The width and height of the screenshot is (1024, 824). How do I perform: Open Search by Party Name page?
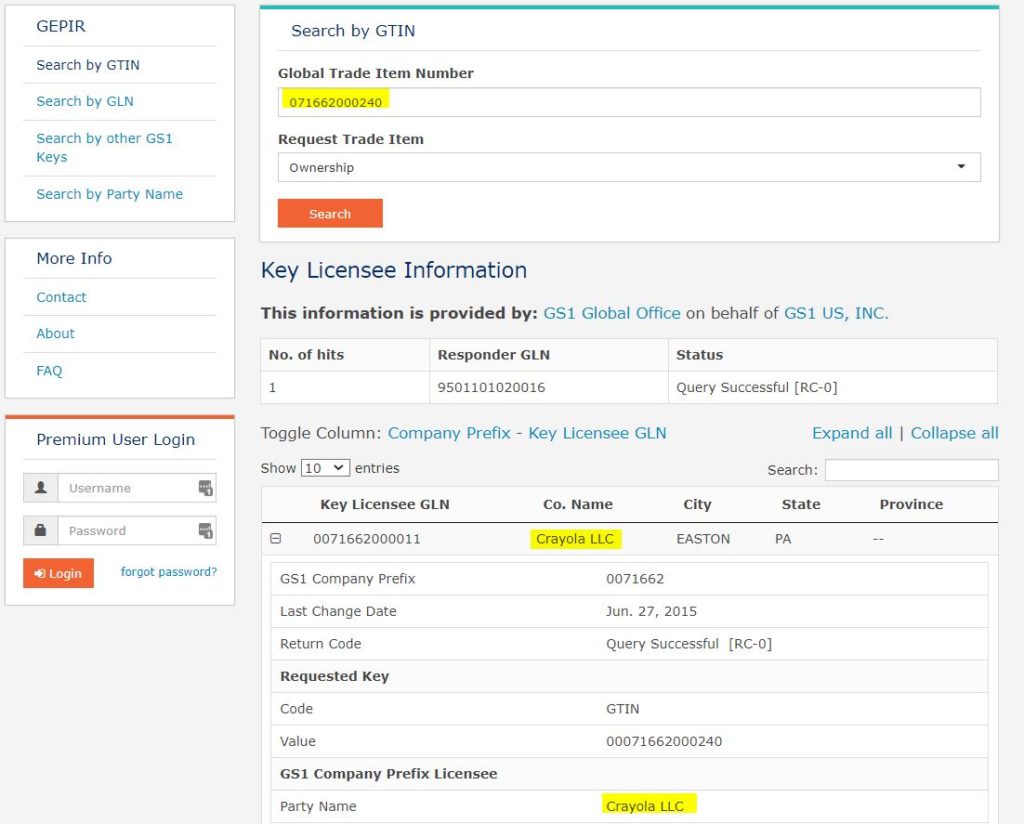pyautogui.click(x=110, y=194)
